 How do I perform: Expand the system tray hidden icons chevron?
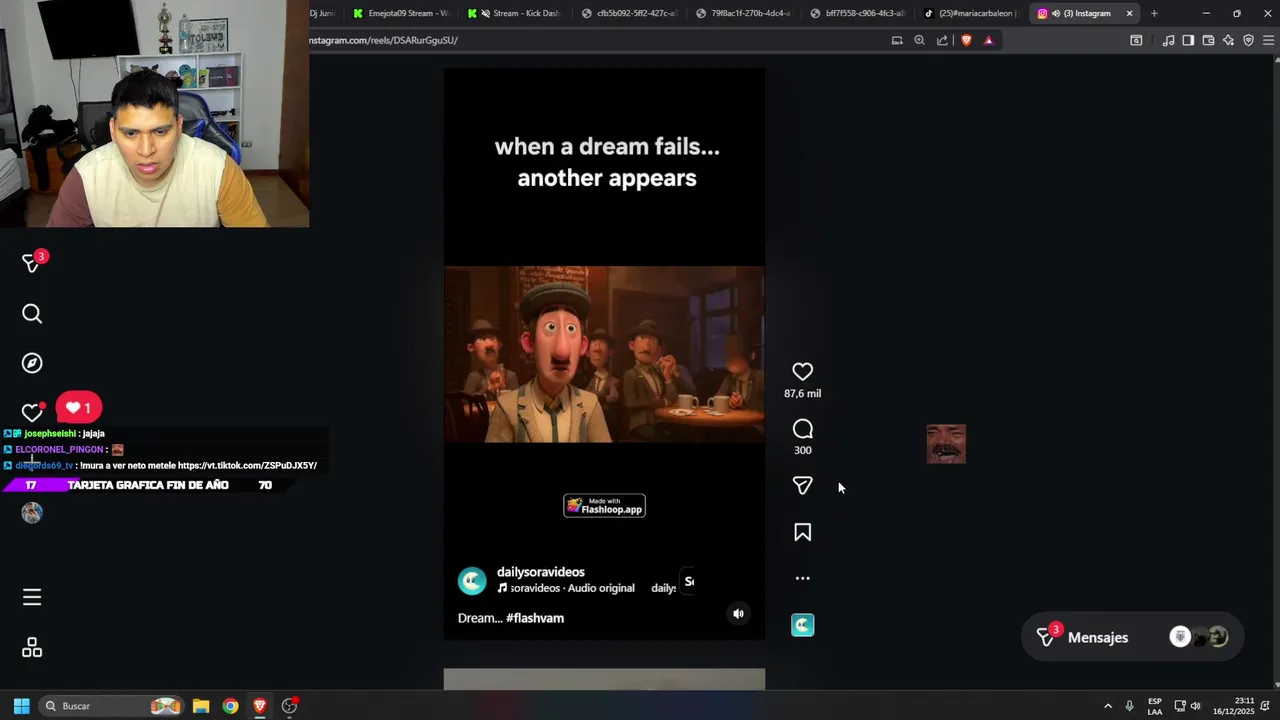click(1107, 706)
